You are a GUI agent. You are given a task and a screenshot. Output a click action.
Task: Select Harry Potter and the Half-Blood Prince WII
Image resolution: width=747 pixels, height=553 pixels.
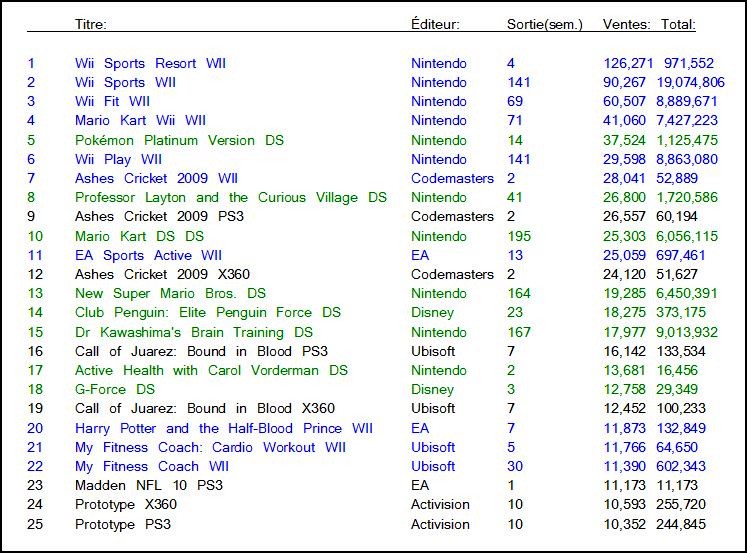point(223,429)
